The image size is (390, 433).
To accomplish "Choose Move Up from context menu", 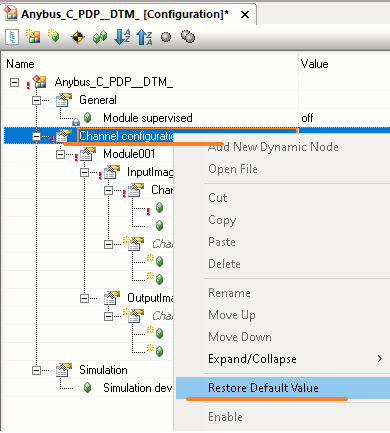I will [x=283, y=315].
